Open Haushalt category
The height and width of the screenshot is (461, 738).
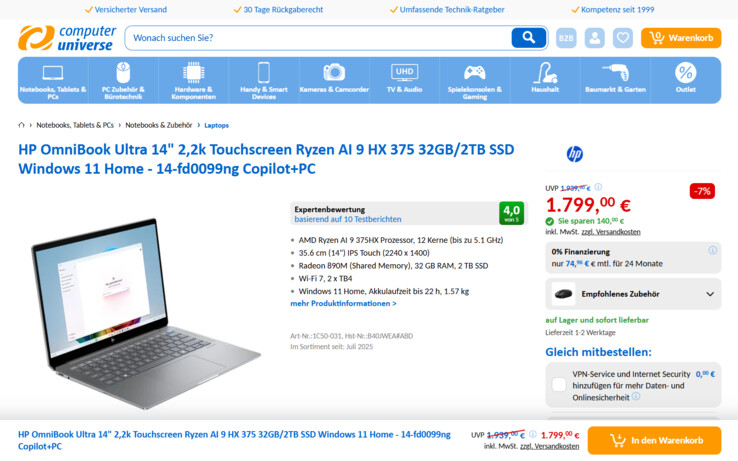coord(545,81)
